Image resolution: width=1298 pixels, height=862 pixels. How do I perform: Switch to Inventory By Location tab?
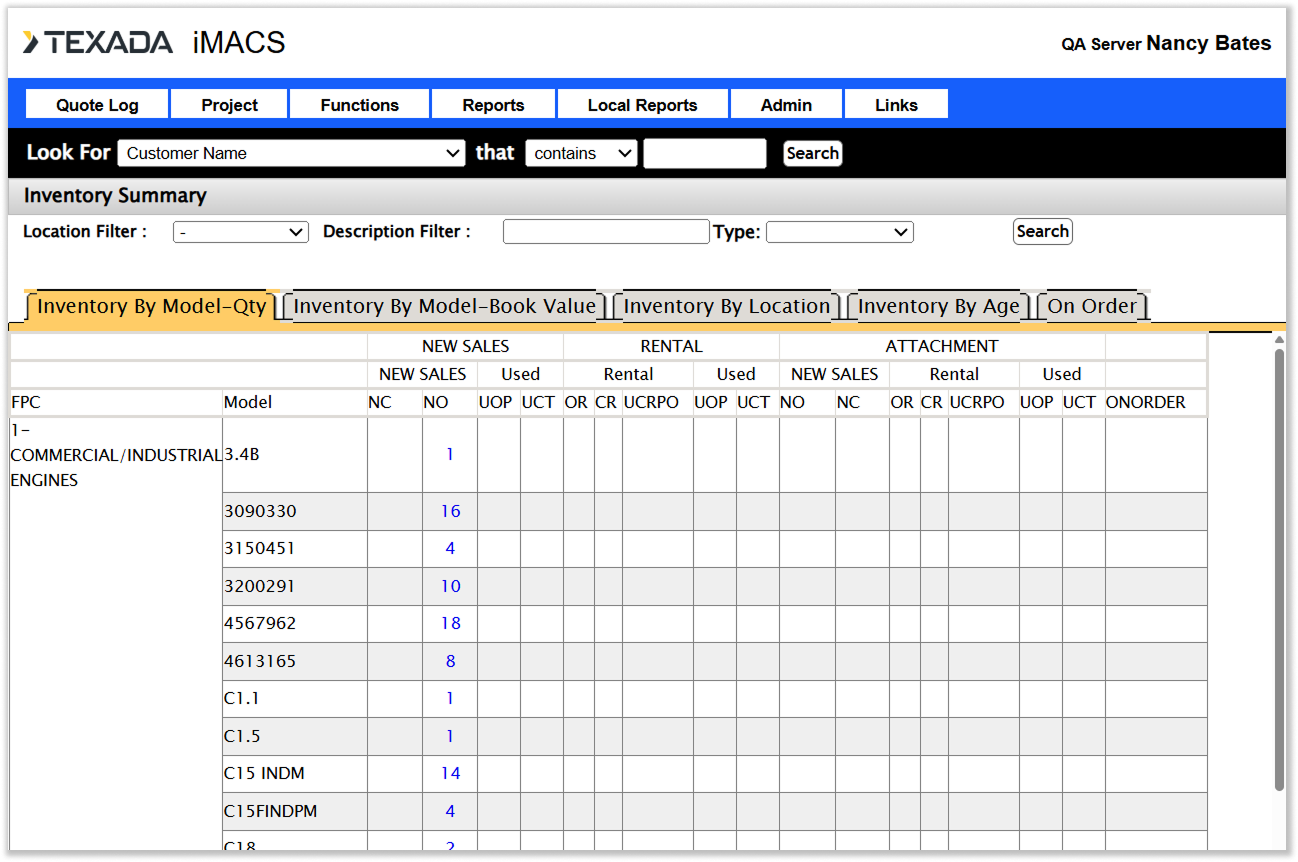727,307
